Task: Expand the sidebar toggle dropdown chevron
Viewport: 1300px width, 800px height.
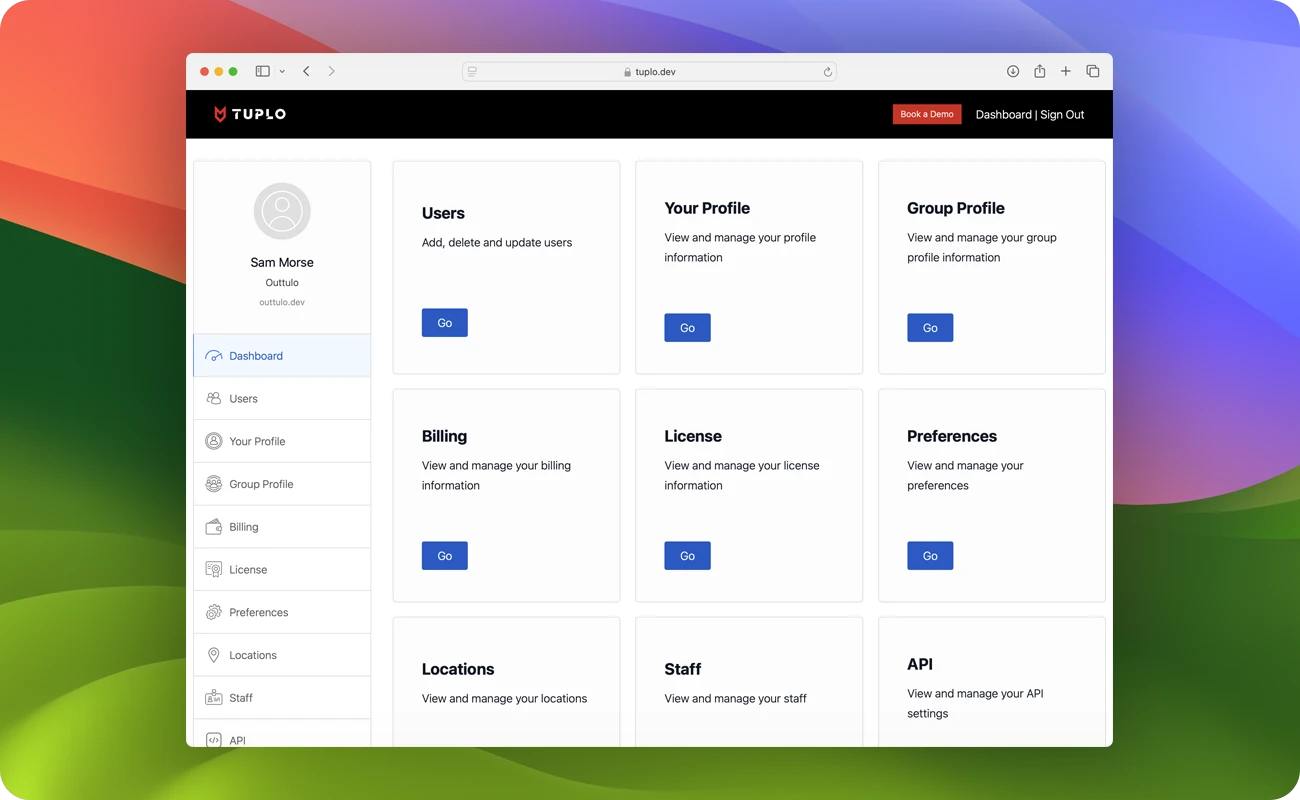Action: point(282,72)
